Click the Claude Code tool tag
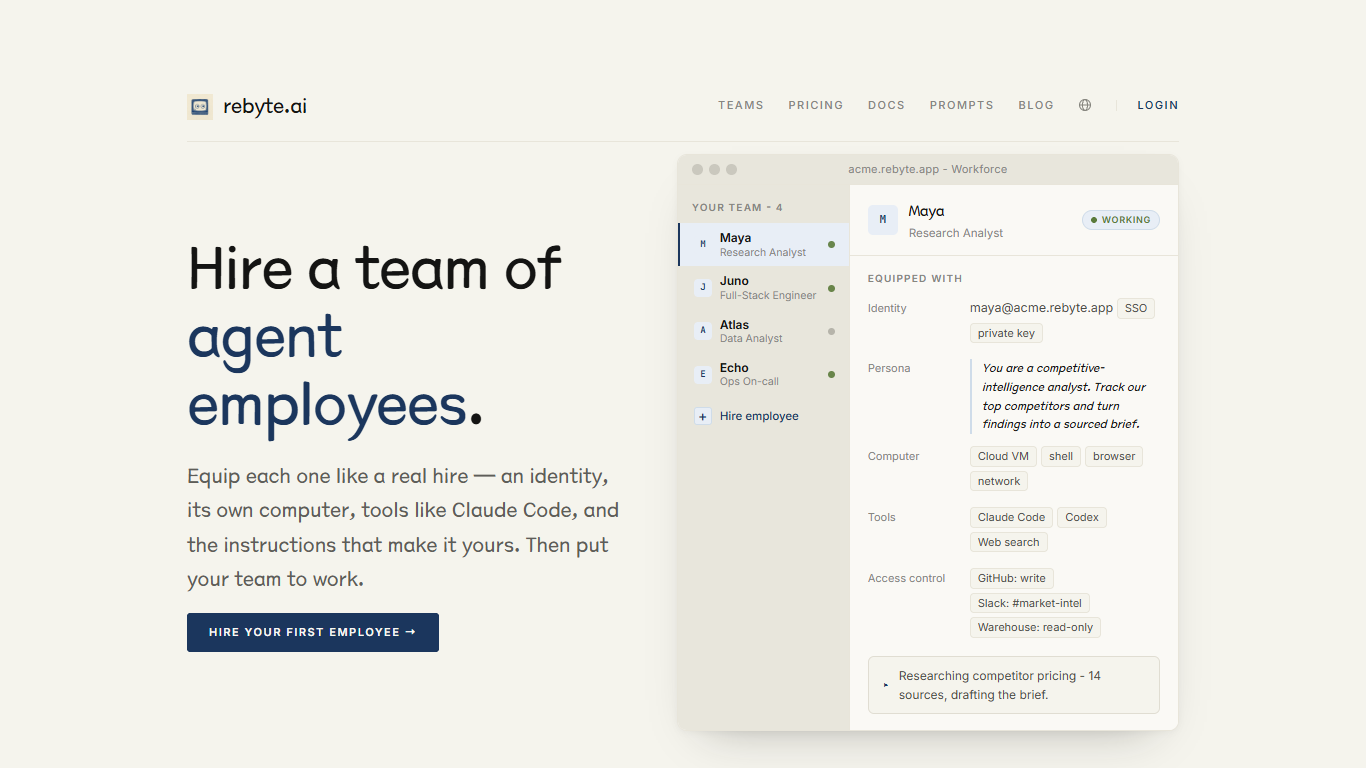This screenshot has height=768, width=1366. click(x=1011, y=517)
